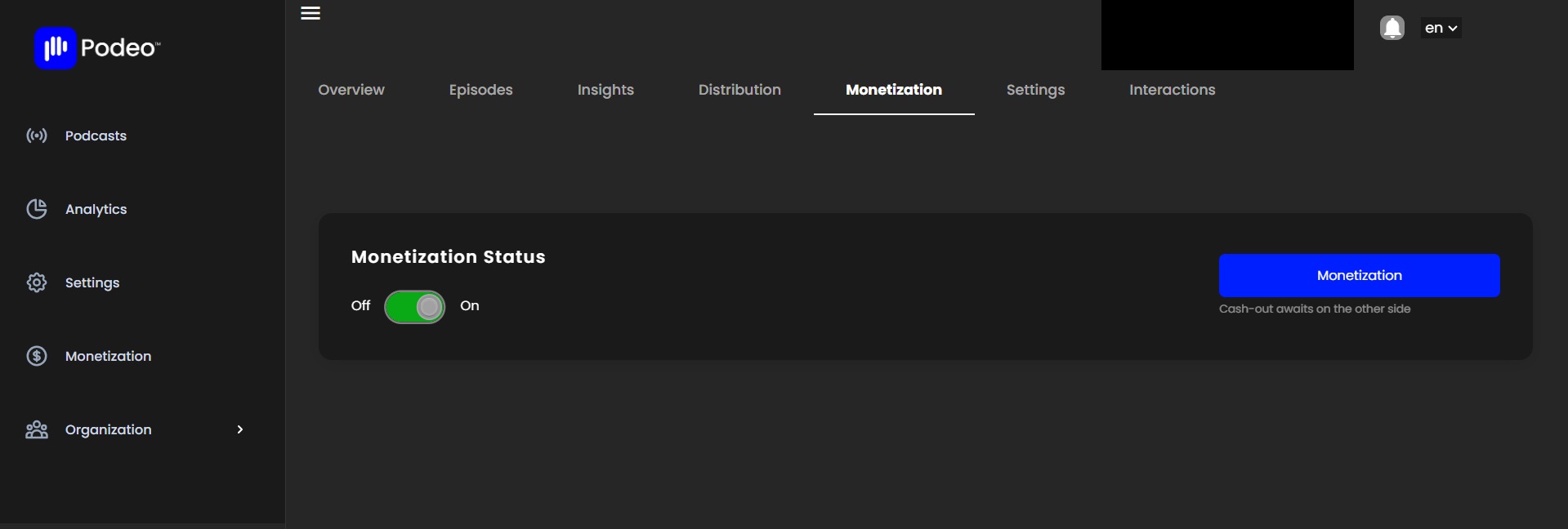This screenshot has height=529, width=1568.
Task: Click the On label beside the switch
Action: 470,305
